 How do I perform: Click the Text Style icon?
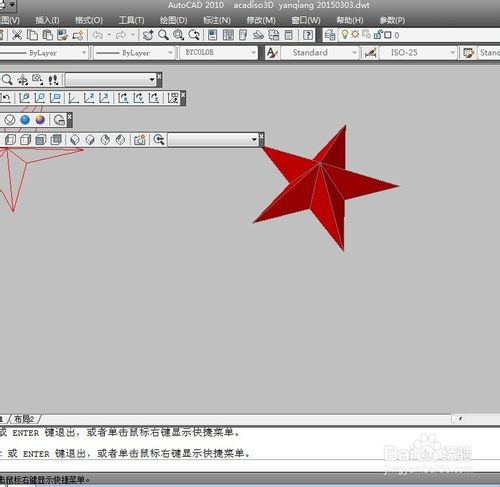click(272, 53)
